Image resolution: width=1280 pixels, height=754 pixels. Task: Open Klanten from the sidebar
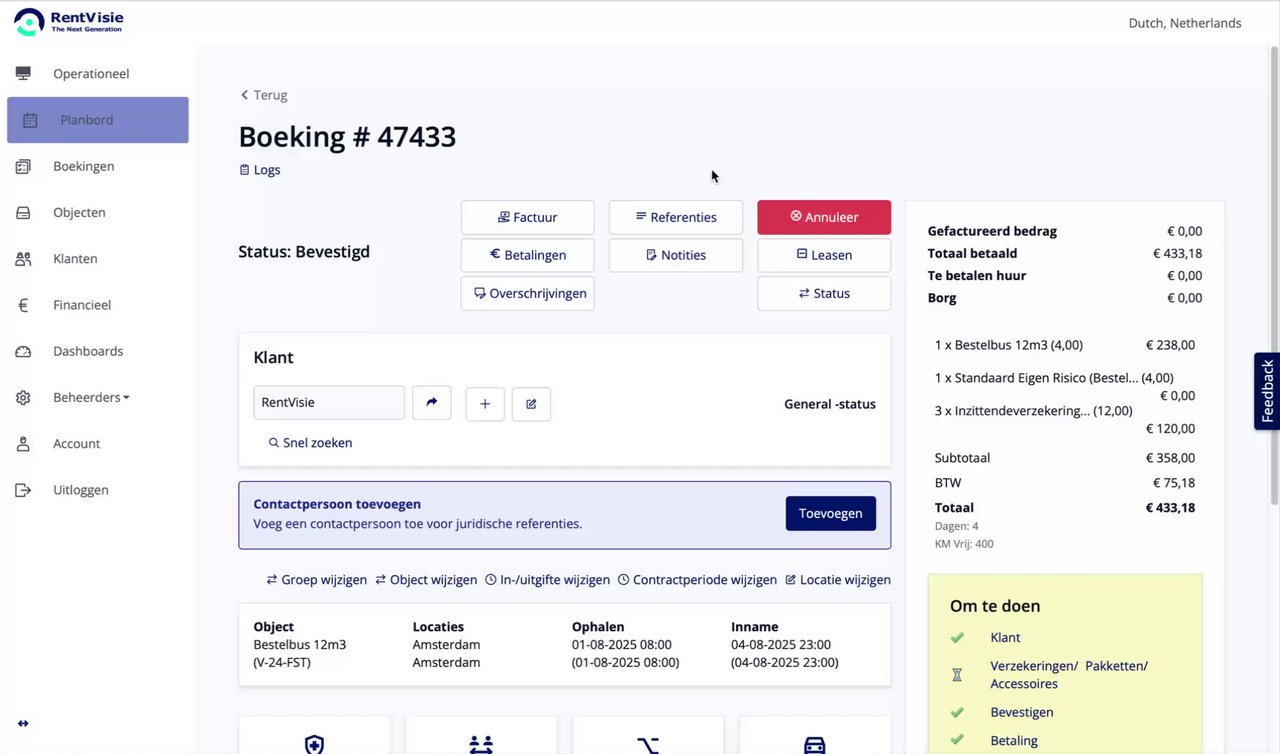point(75,259)
